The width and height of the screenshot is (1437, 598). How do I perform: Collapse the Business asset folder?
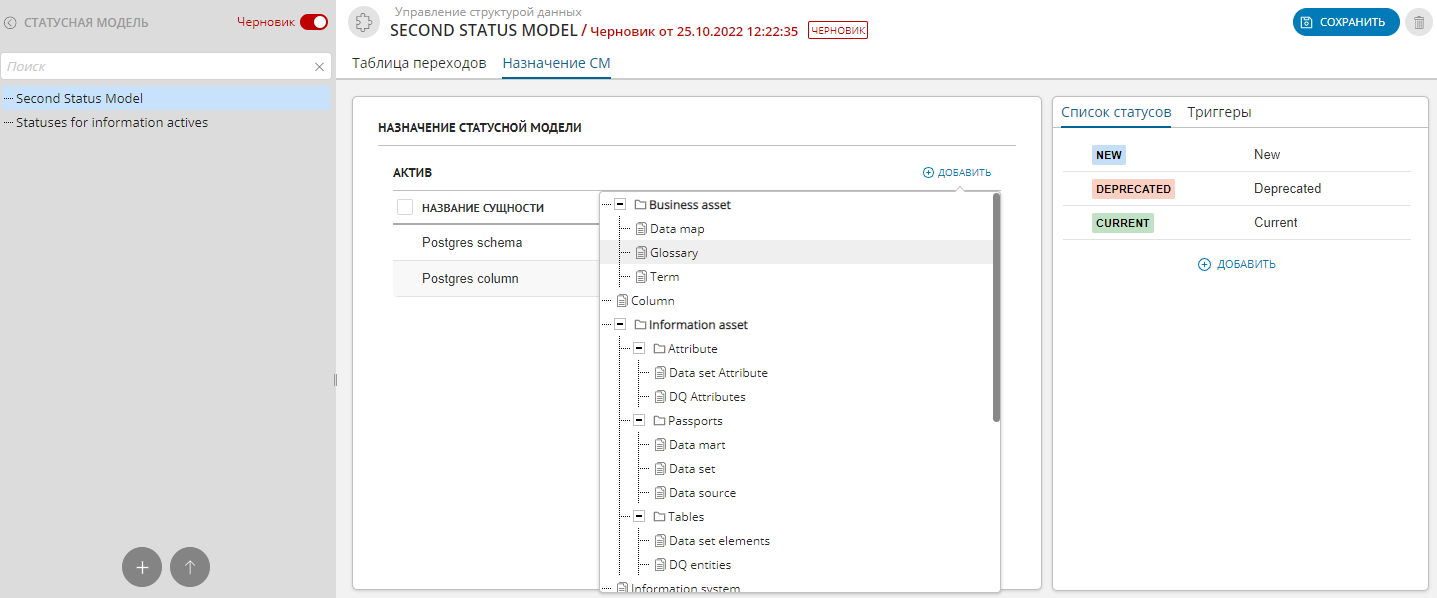pyautogui.click(x=620, y=205)
